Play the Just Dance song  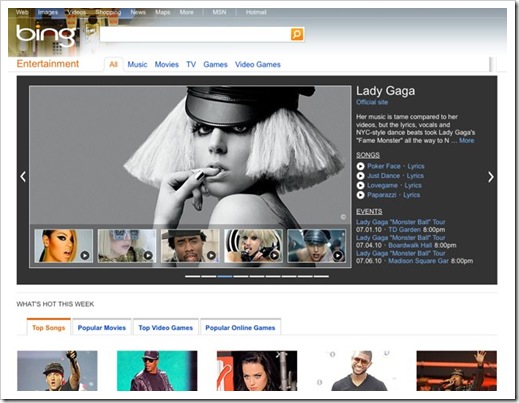(x=360, y=176)
